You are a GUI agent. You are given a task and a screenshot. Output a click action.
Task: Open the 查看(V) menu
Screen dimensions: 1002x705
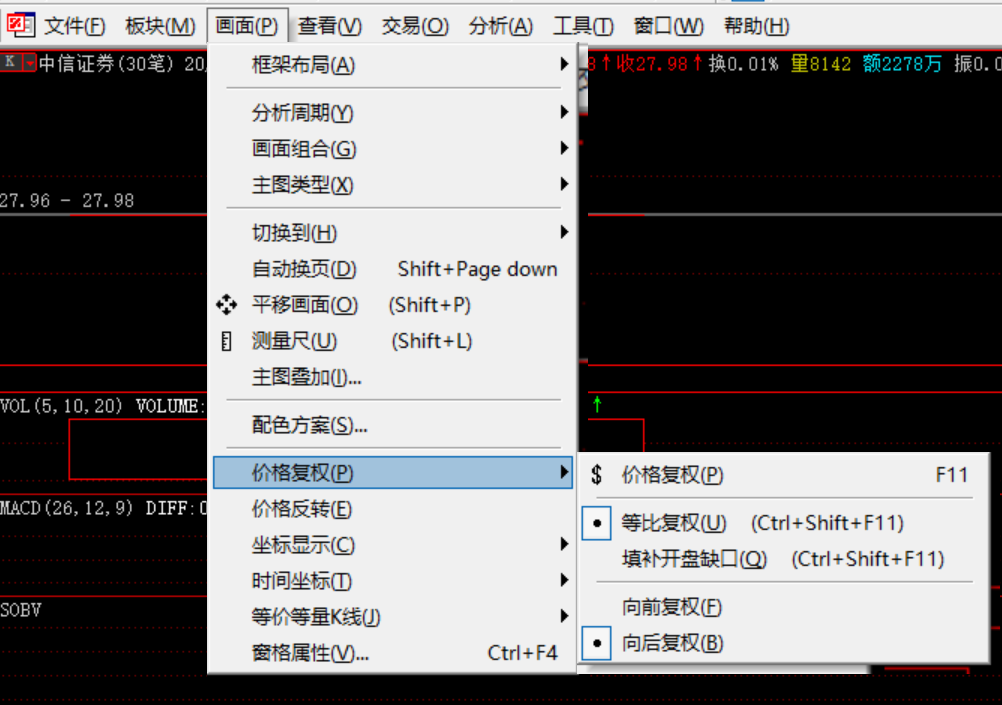click(330, 26)
